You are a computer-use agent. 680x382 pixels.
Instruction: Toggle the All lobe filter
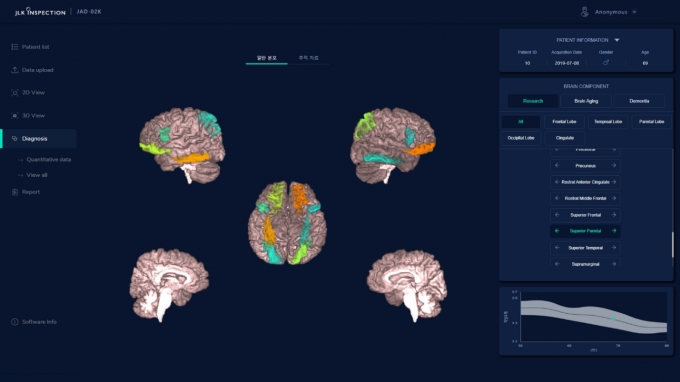click(x=521, y=122)
